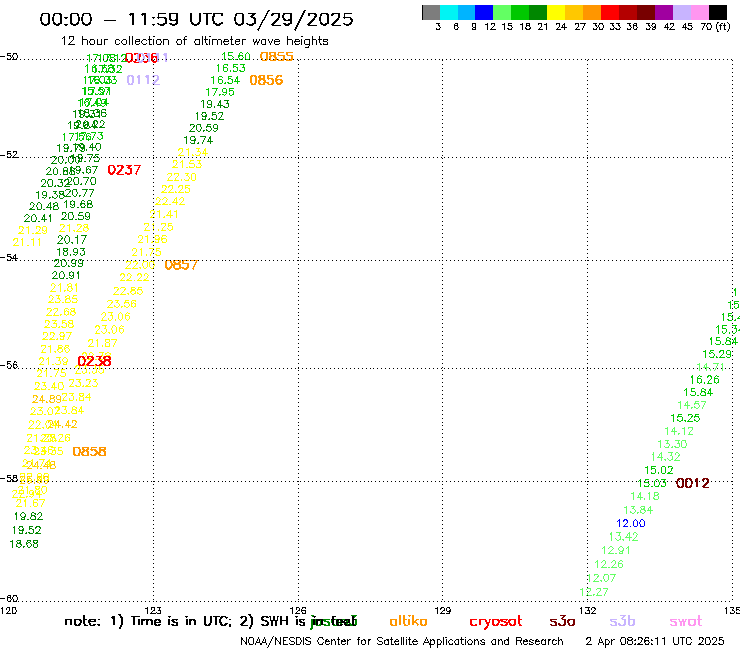Viewport: 740px width, 650px height.
Task: Click the 132 longitude axis label
Action: pos(588,610)
